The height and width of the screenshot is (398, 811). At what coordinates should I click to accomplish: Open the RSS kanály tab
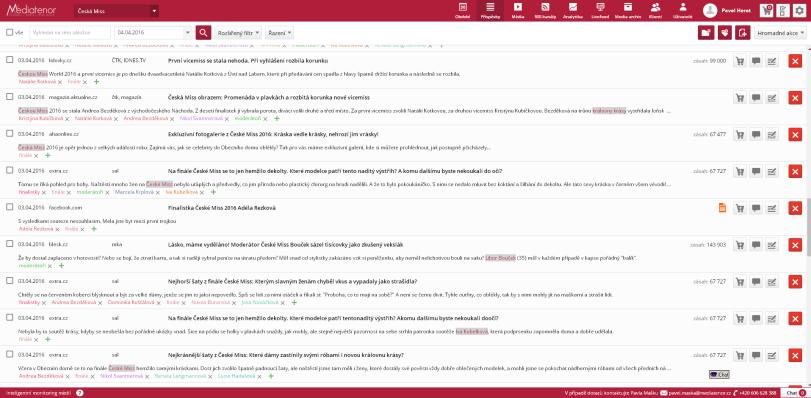pos(545,10)
